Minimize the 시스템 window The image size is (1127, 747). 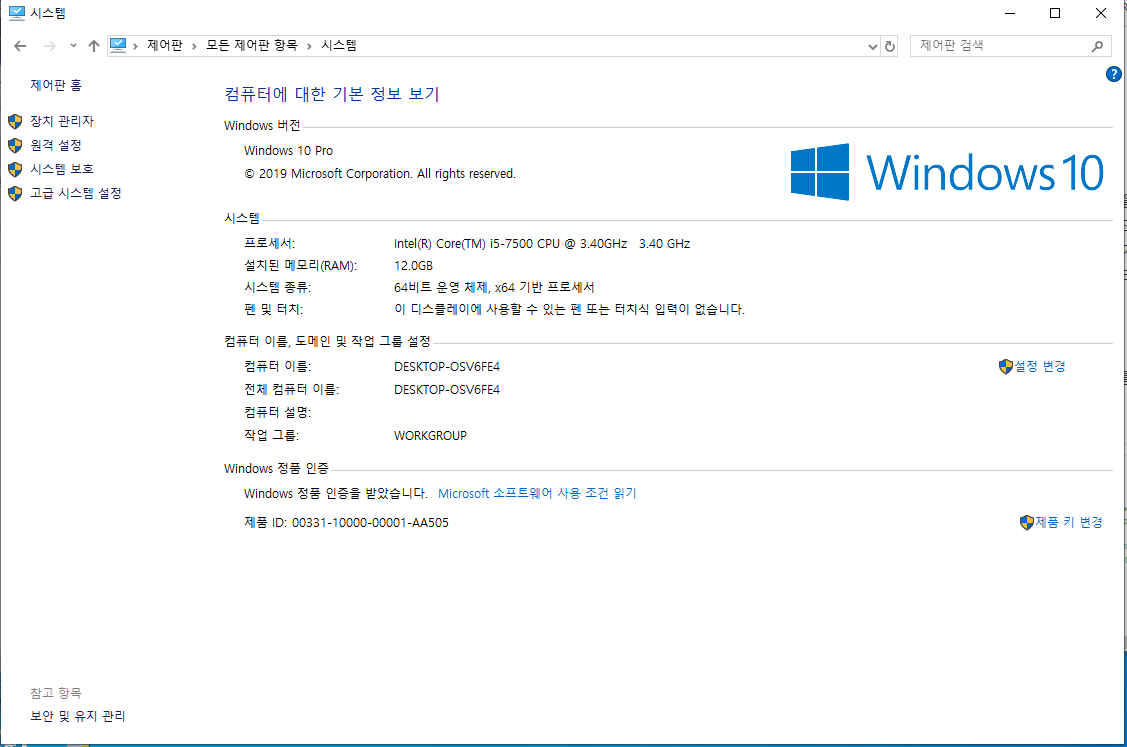1010,13
